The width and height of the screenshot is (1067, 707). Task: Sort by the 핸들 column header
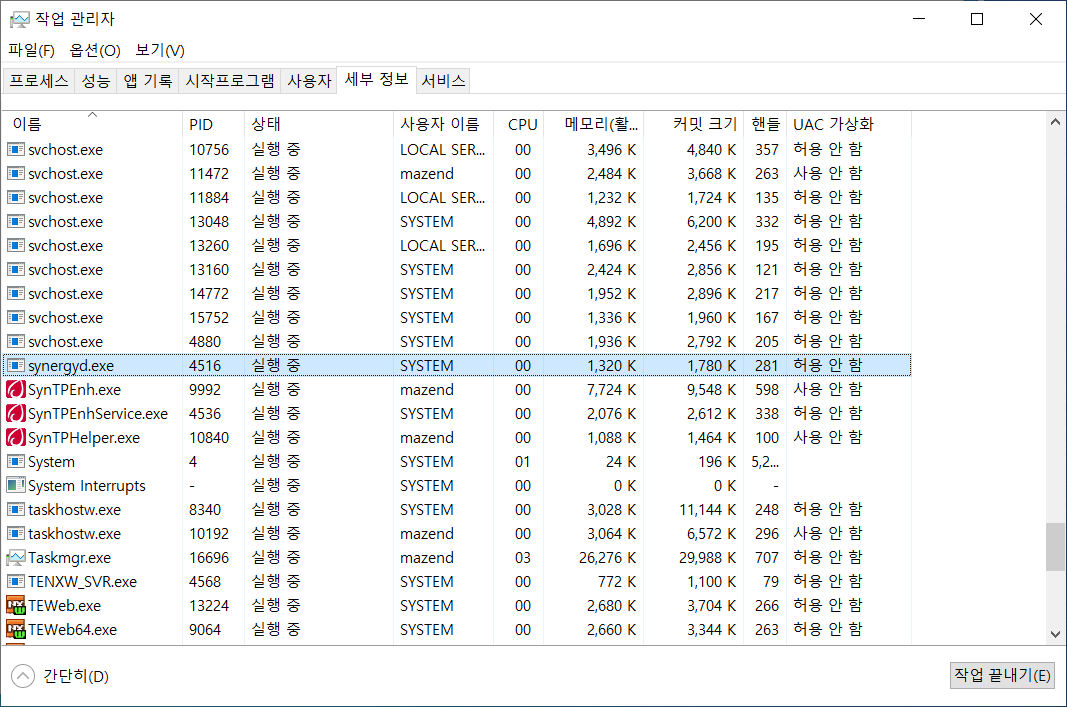point(765,125)
